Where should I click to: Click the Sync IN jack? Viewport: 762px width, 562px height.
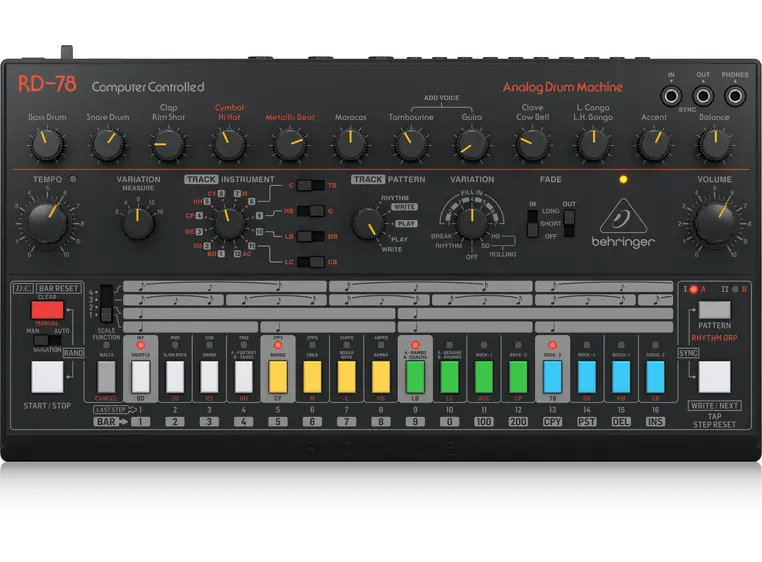pyautogui.click(x=671, y=96)
